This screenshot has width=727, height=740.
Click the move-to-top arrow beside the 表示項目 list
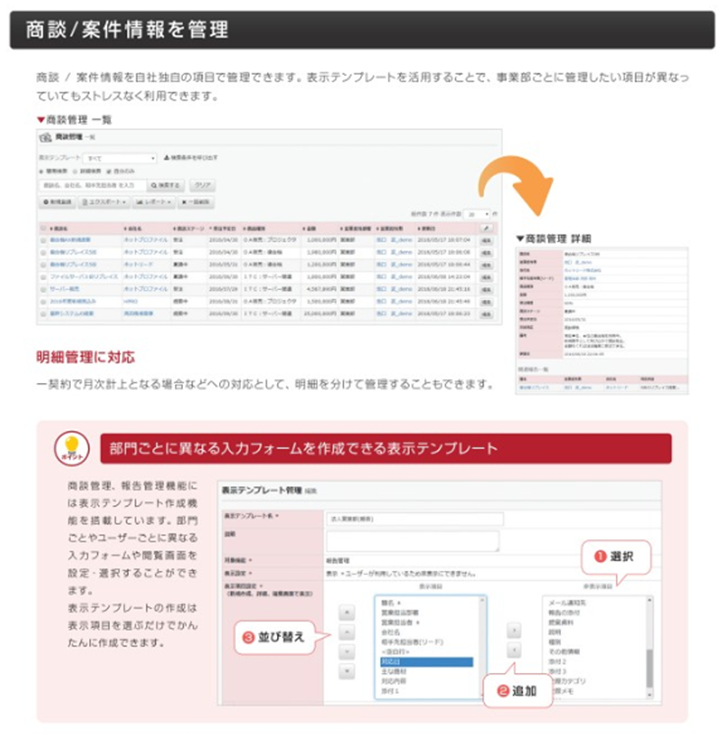click(347, 610)
